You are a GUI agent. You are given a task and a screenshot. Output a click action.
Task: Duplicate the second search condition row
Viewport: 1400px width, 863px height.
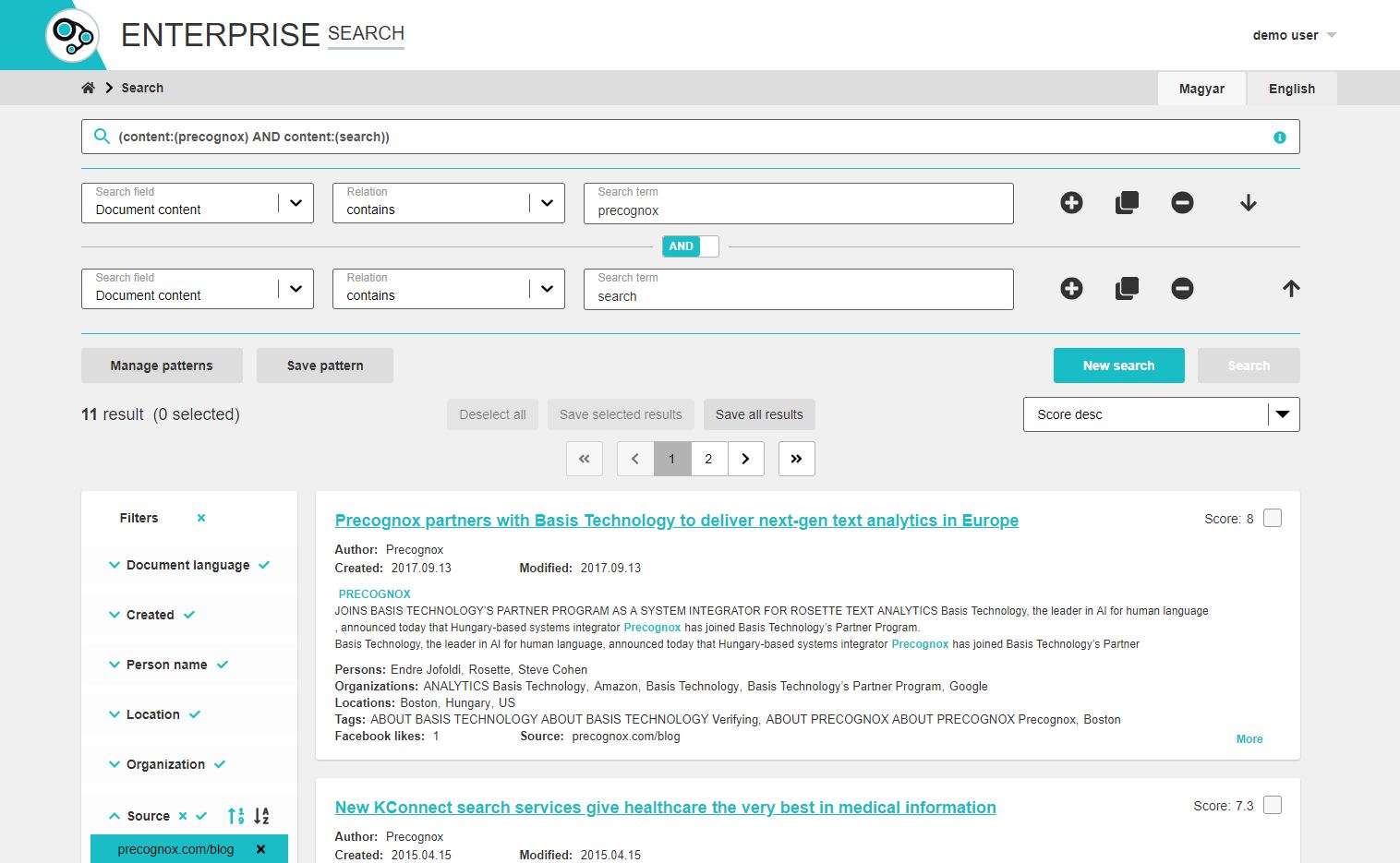[x=1127, y=289]
